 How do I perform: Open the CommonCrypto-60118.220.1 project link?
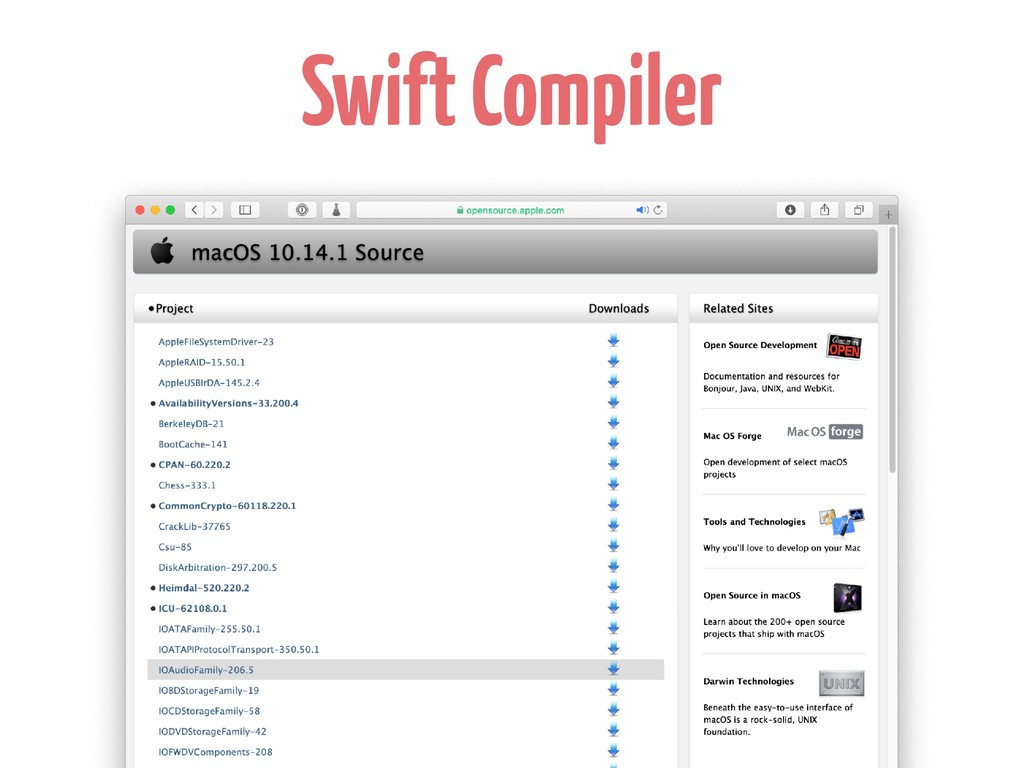click(227, 505)
